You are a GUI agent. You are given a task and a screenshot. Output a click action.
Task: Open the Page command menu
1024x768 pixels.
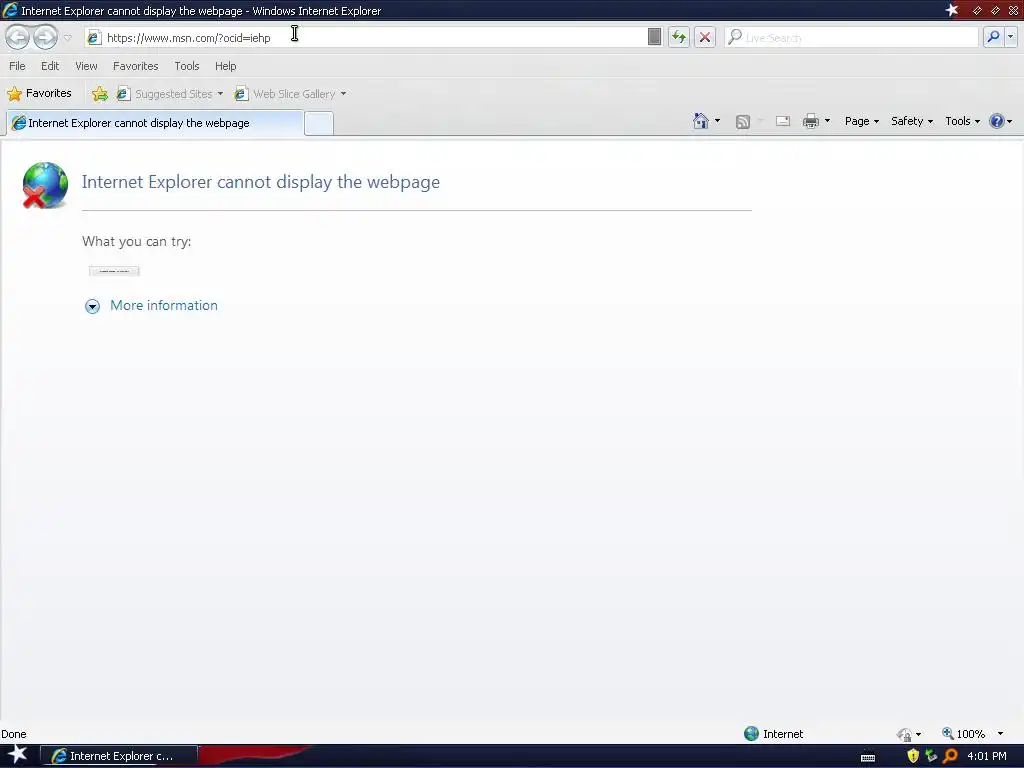coord(861,121)
